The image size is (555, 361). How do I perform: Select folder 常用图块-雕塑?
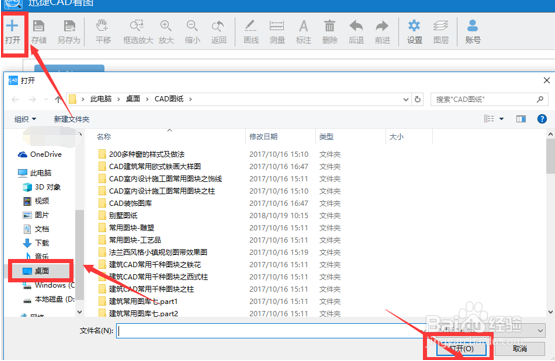tap(126, 228)
